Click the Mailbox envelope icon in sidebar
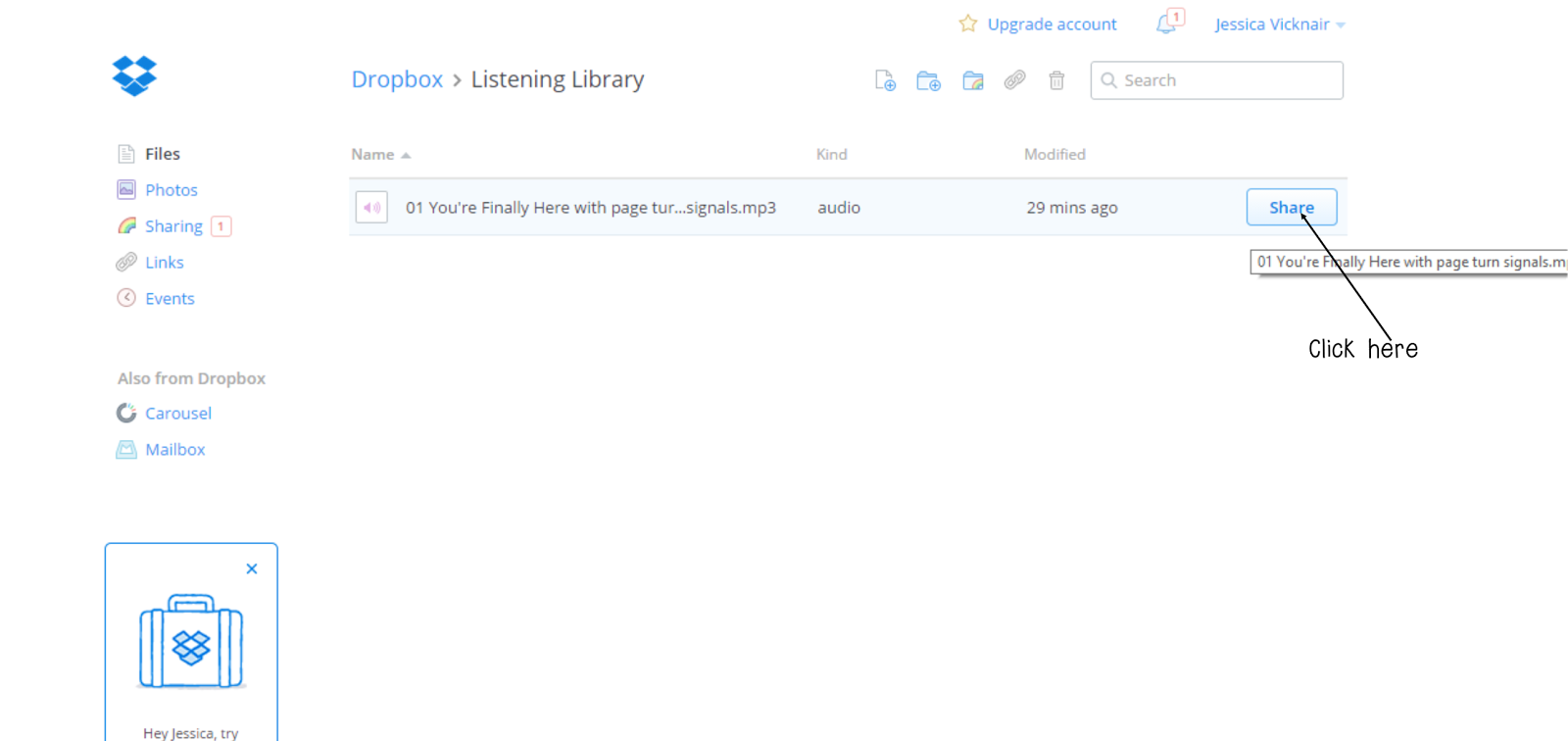The height and width of the screenshot is (741, 1568). tap(126, 449)
